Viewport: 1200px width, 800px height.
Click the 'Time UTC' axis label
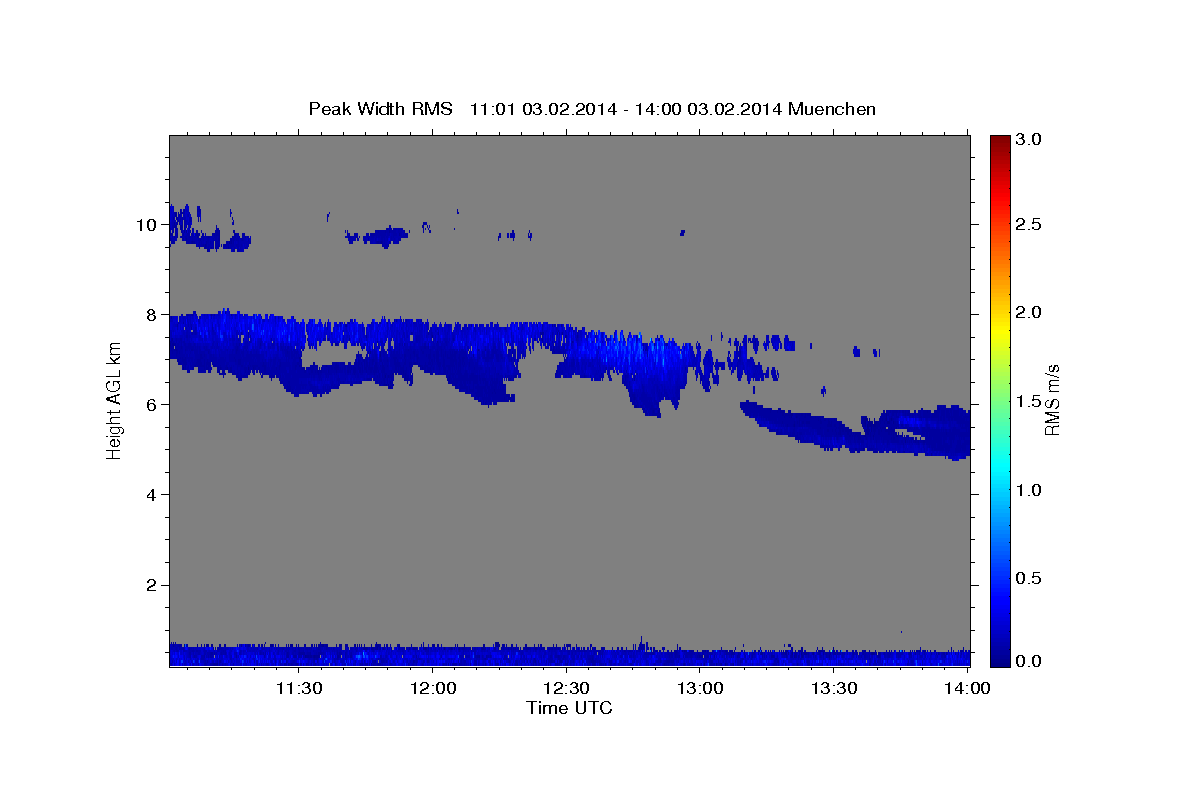pos(569,708)
